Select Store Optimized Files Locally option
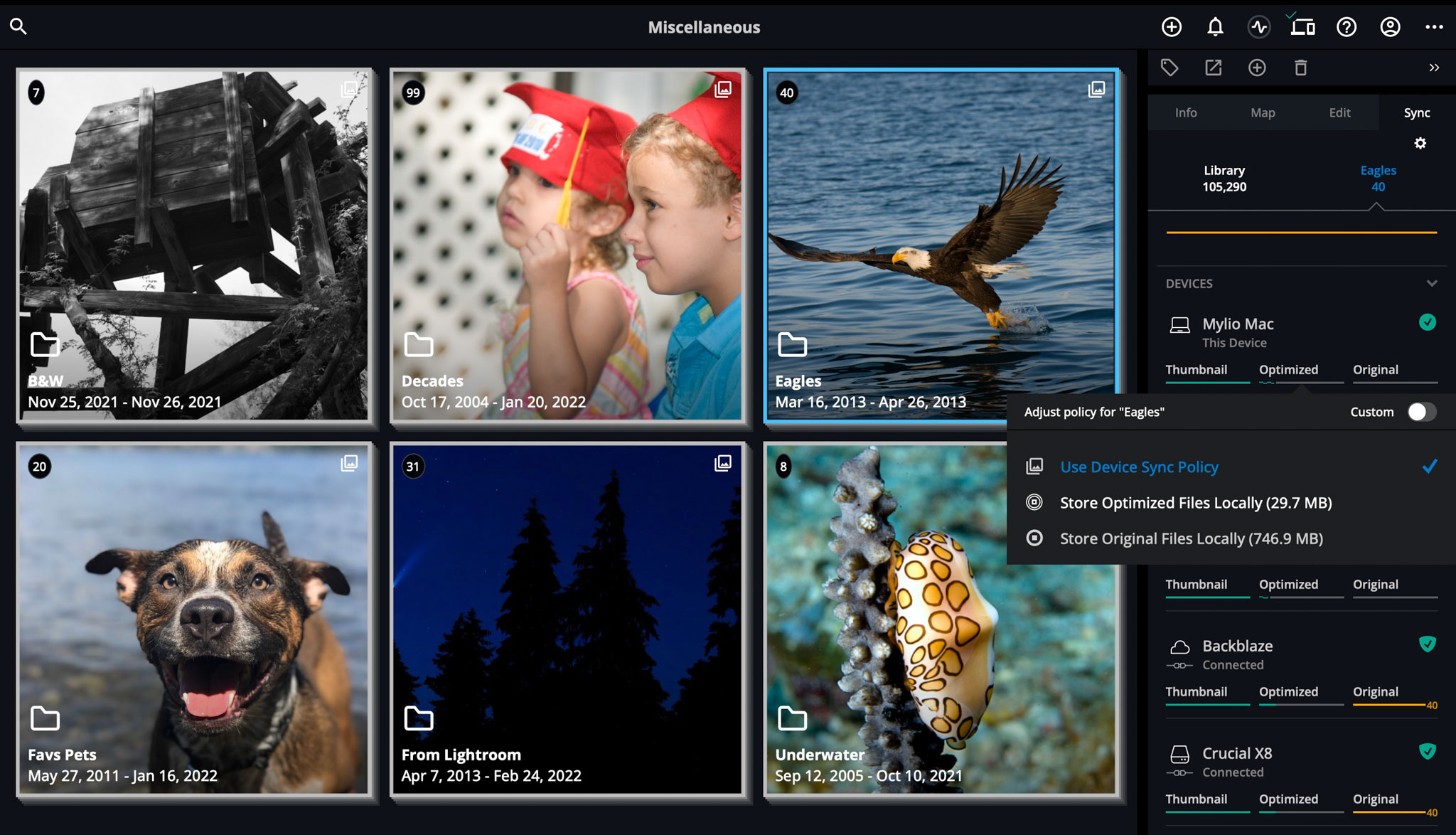This screenshot has height=835, width=1456. (x=1231, y=502)
